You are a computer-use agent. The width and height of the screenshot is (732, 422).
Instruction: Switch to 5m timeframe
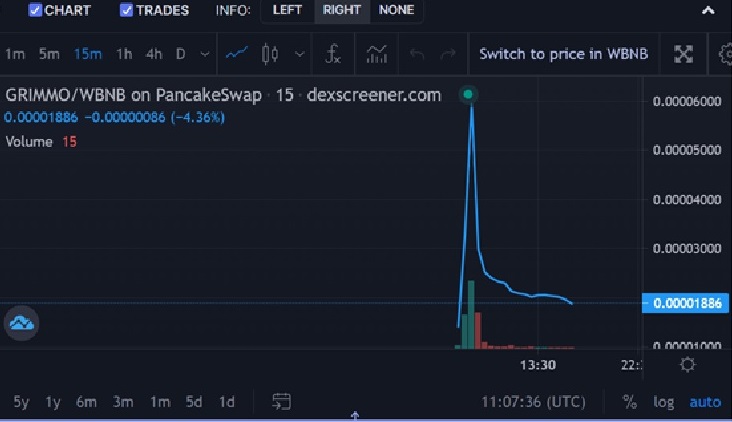(x=49, y=54)
